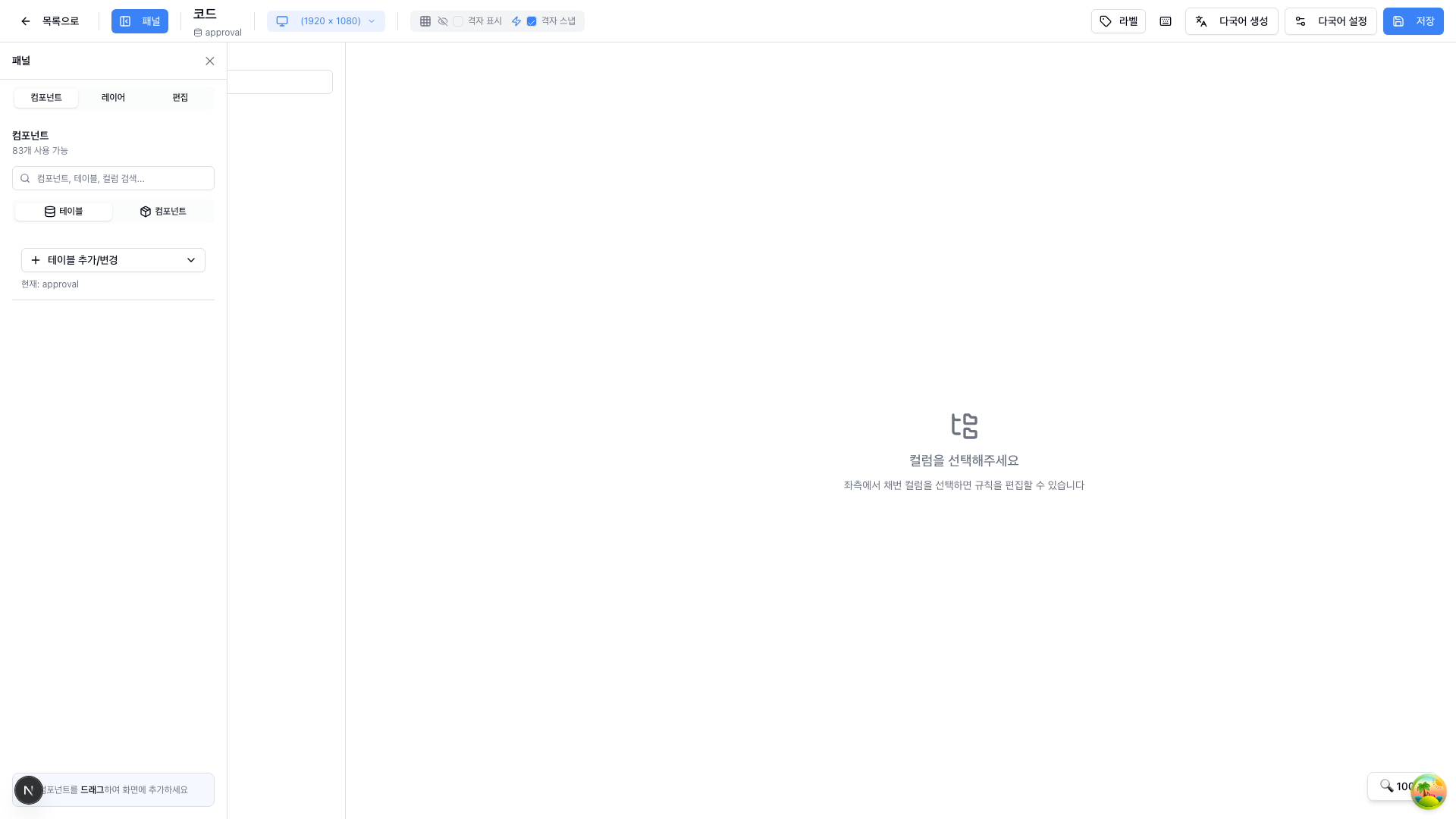Screen dimensions: 1456x819
Task: Enable the 격자 표시 checkbox
Action: (458, 21)
